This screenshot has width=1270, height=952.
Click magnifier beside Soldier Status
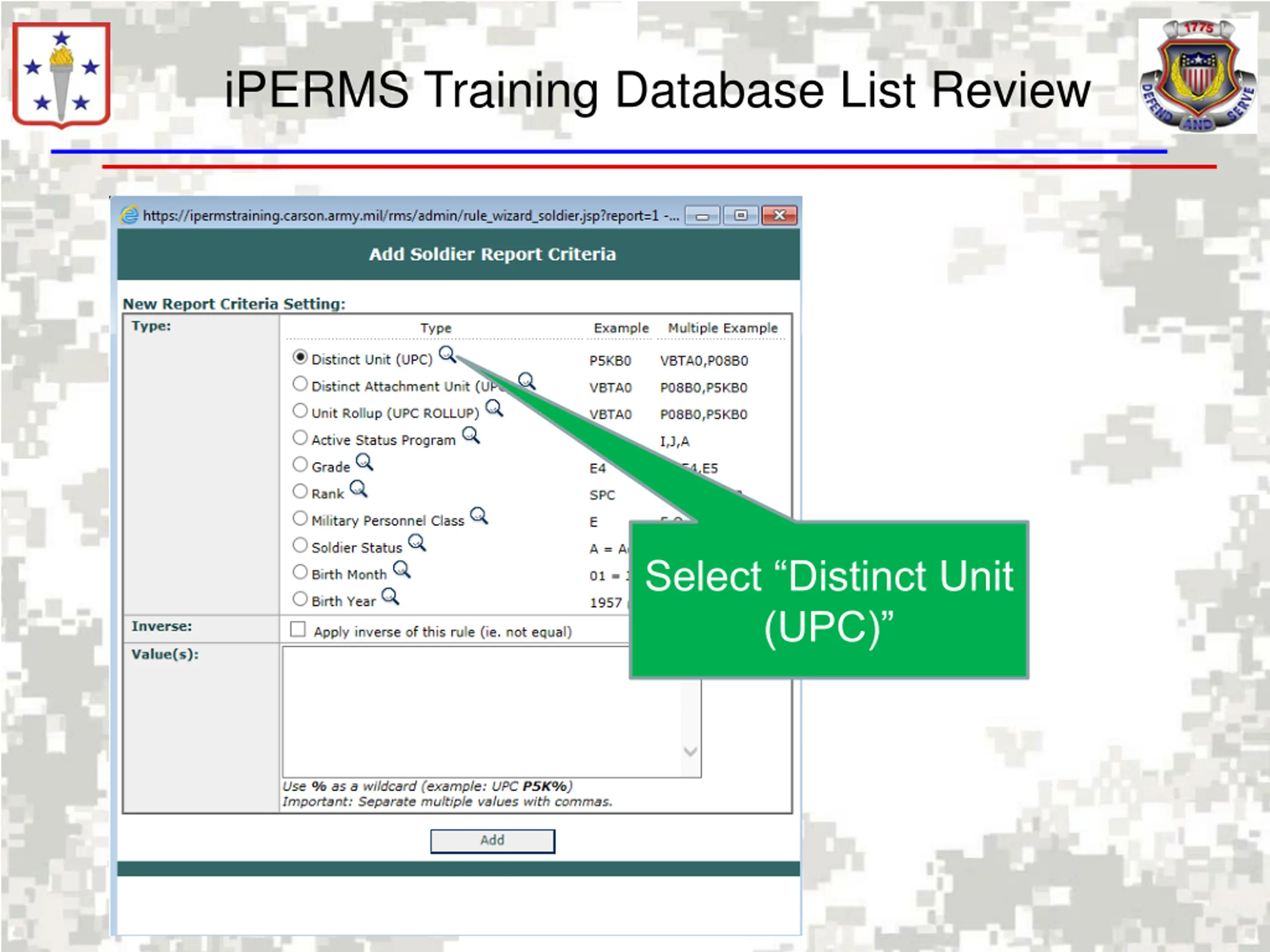click(x=417, y=542)
